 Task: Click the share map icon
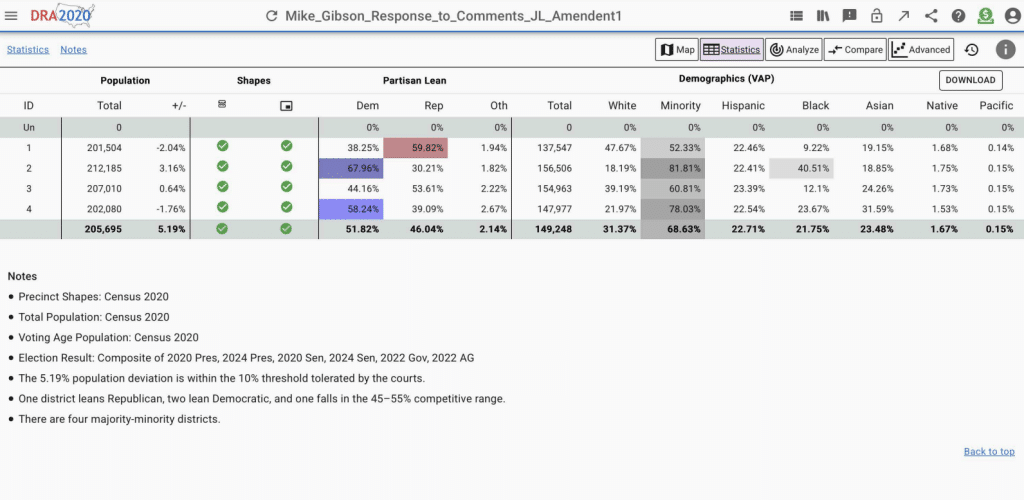click(931, 16)
